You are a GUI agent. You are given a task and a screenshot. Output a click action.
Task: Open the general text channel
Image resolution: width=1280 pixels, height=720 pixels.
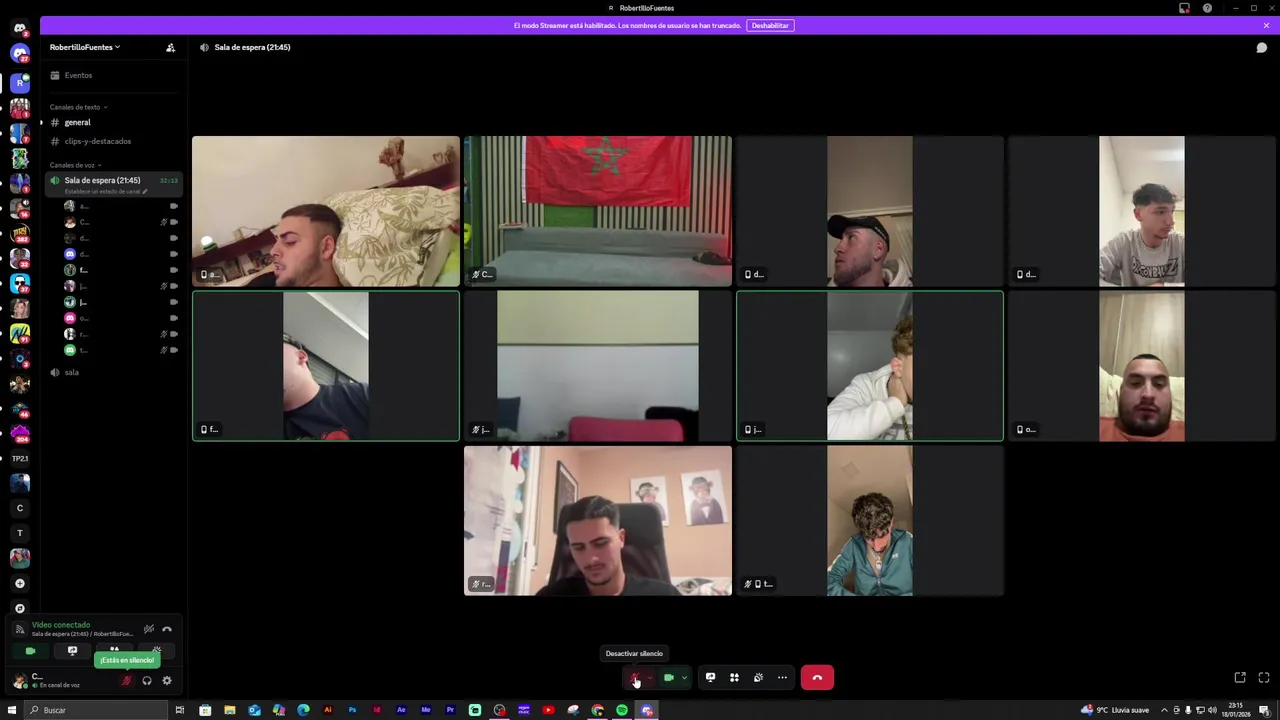(x=112, y=122)
